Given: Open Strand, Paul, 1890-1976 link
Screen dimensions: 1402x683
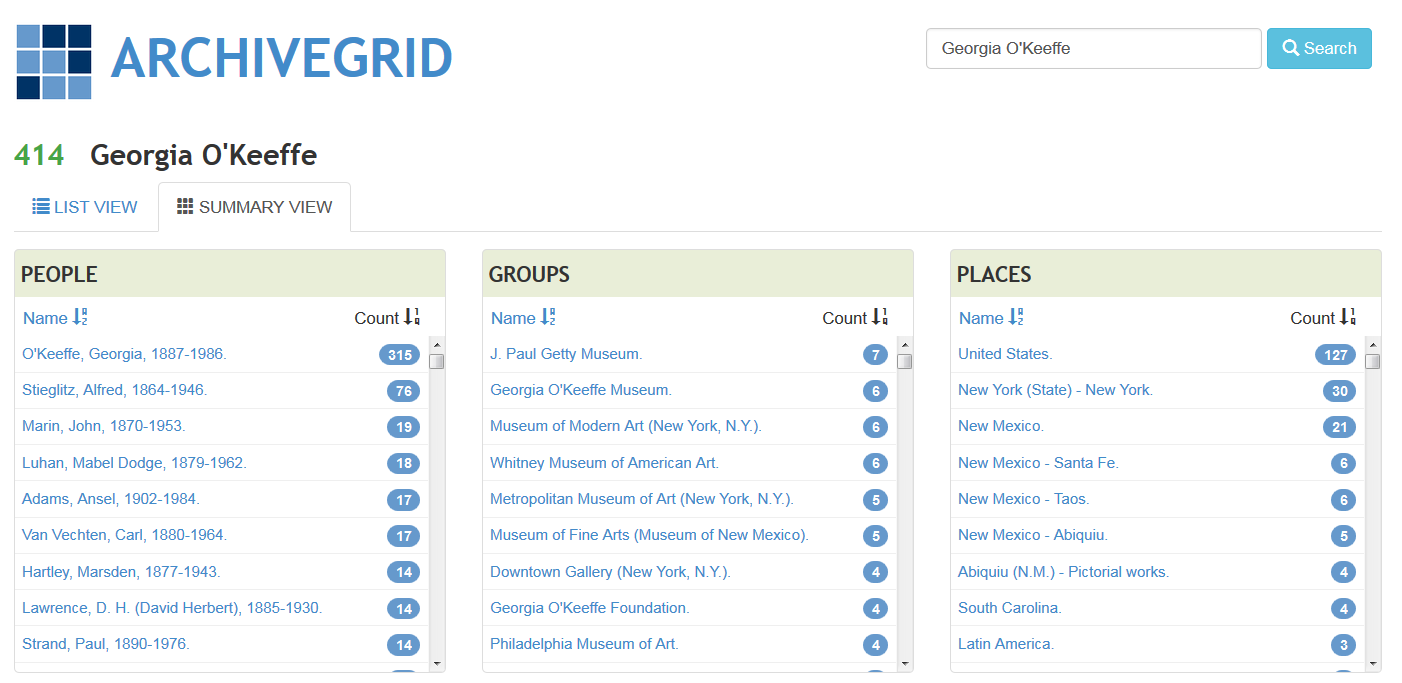Looking at the screenshot, I should coord(106,644).
